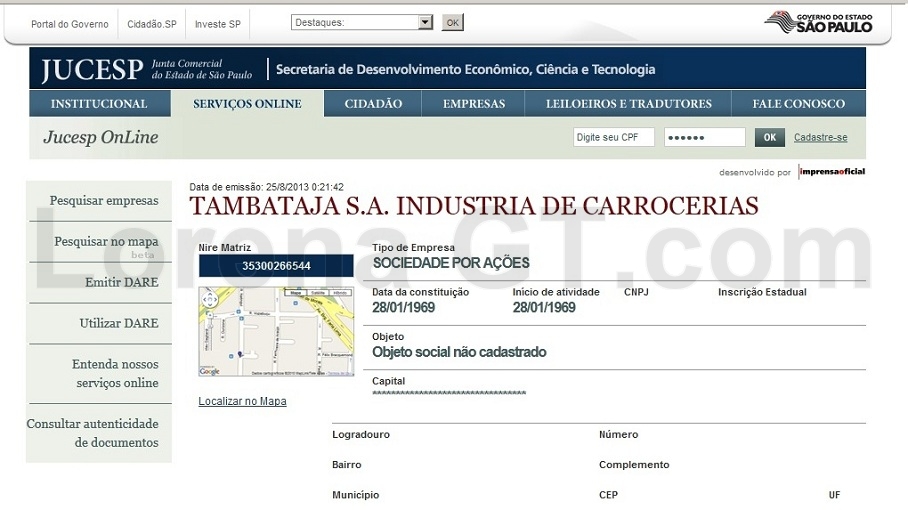This screenshot has width=908, height=510.
Task: Click SOCIEDADE POR AÇÕES text
Action: coord(451,263)
